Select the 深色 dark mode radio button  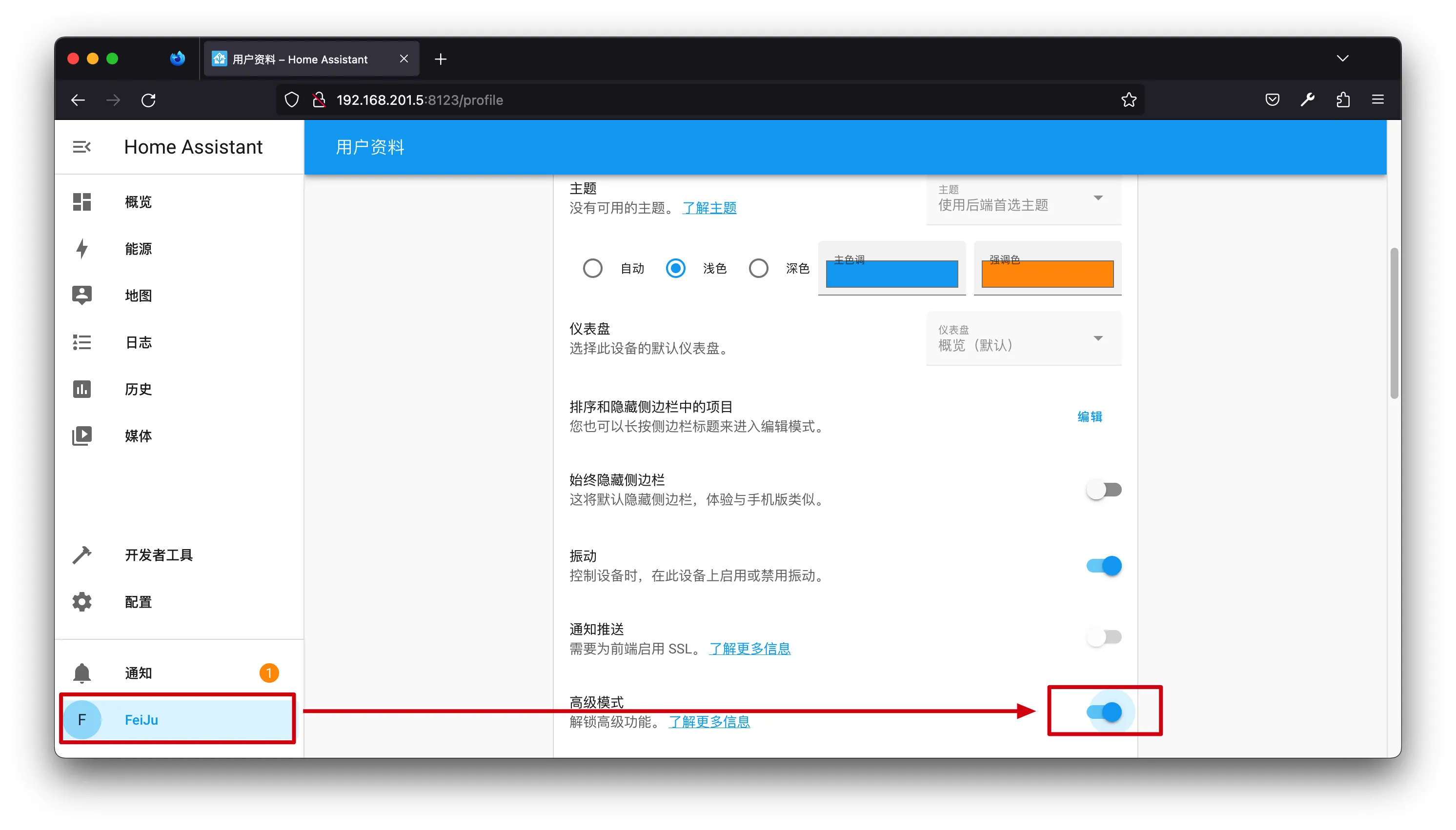758,268
